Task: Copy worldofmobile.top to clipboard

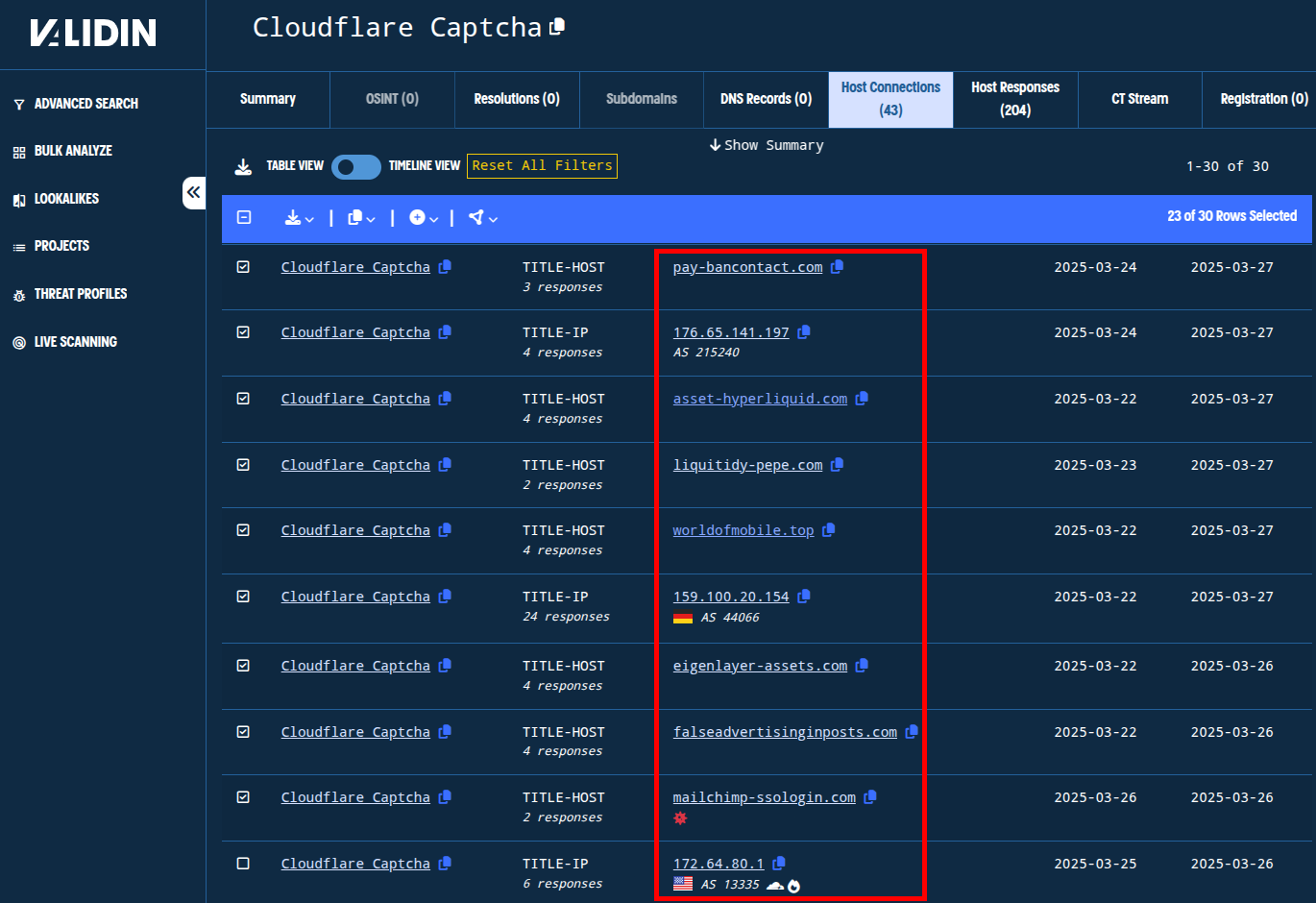Action: (829, 530)
